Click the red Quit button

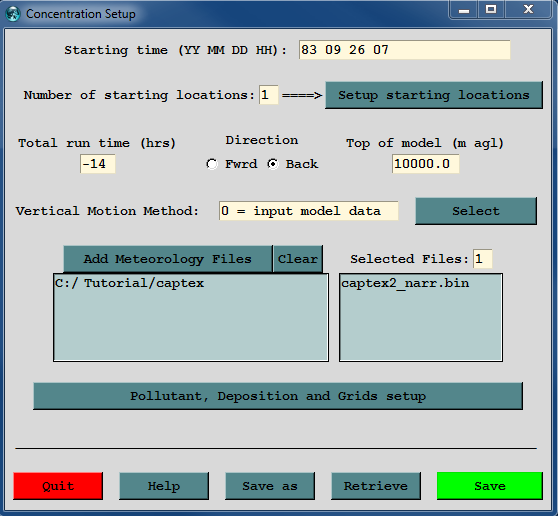(58, 486)
